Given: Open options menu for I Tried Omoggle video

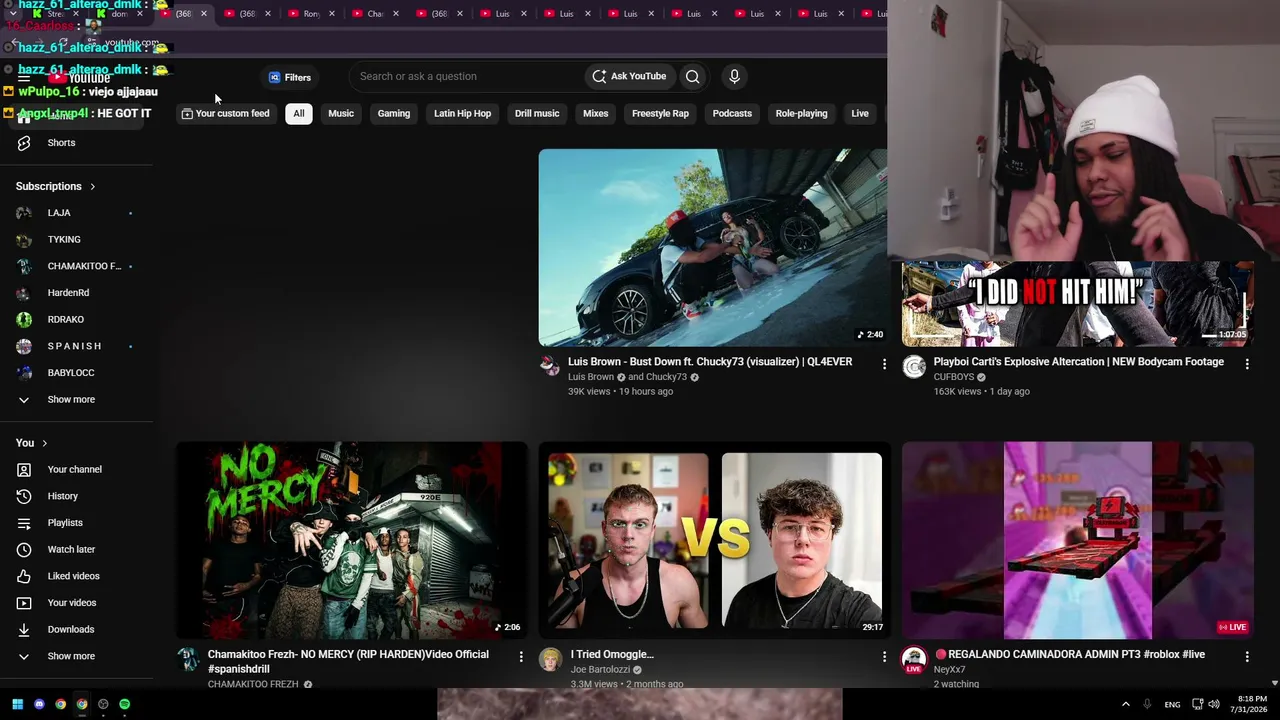Looking at the screenshot, I should (x=884, y=656).
